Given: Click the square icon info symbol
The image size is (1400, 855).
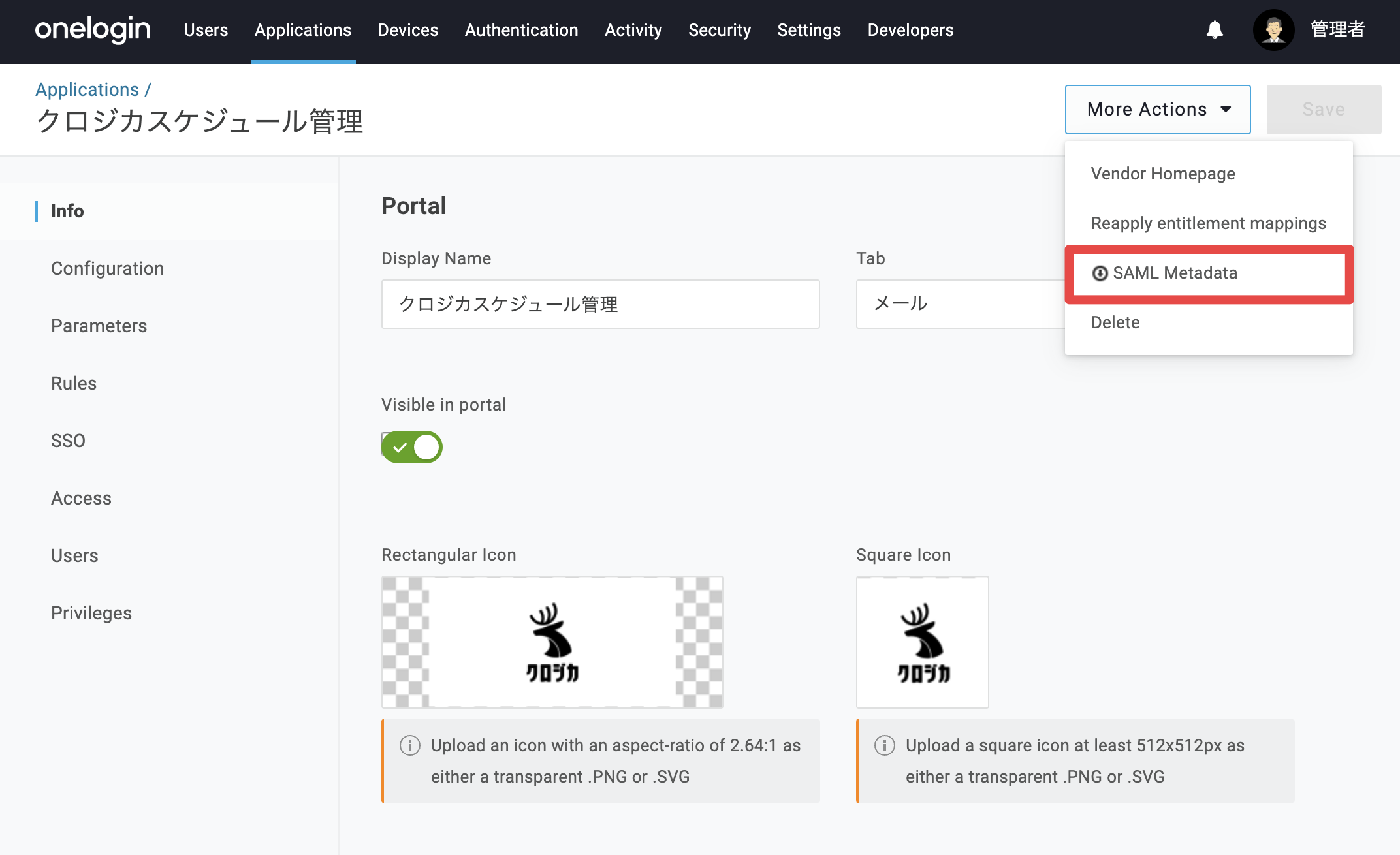Looking at the screenshot, I should pos(884,745).
